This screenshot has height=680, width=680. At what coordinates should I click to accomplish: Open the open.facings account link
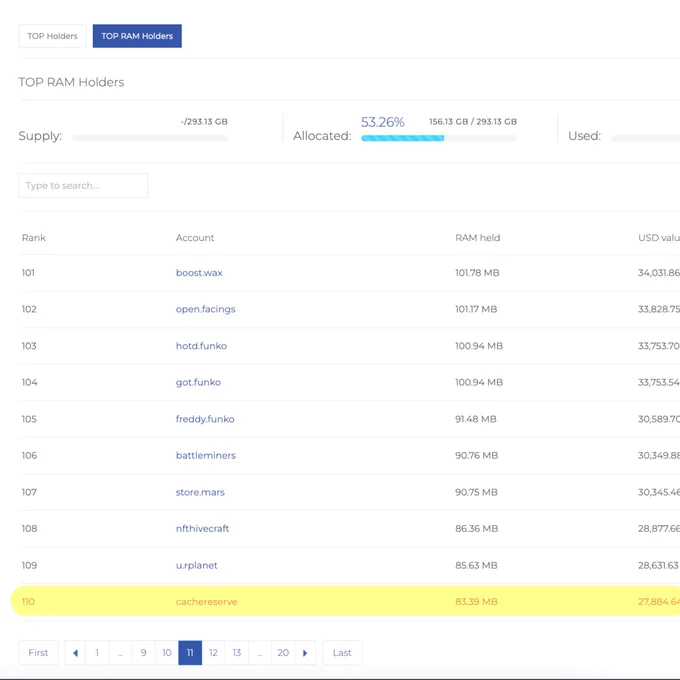point(206,309)
